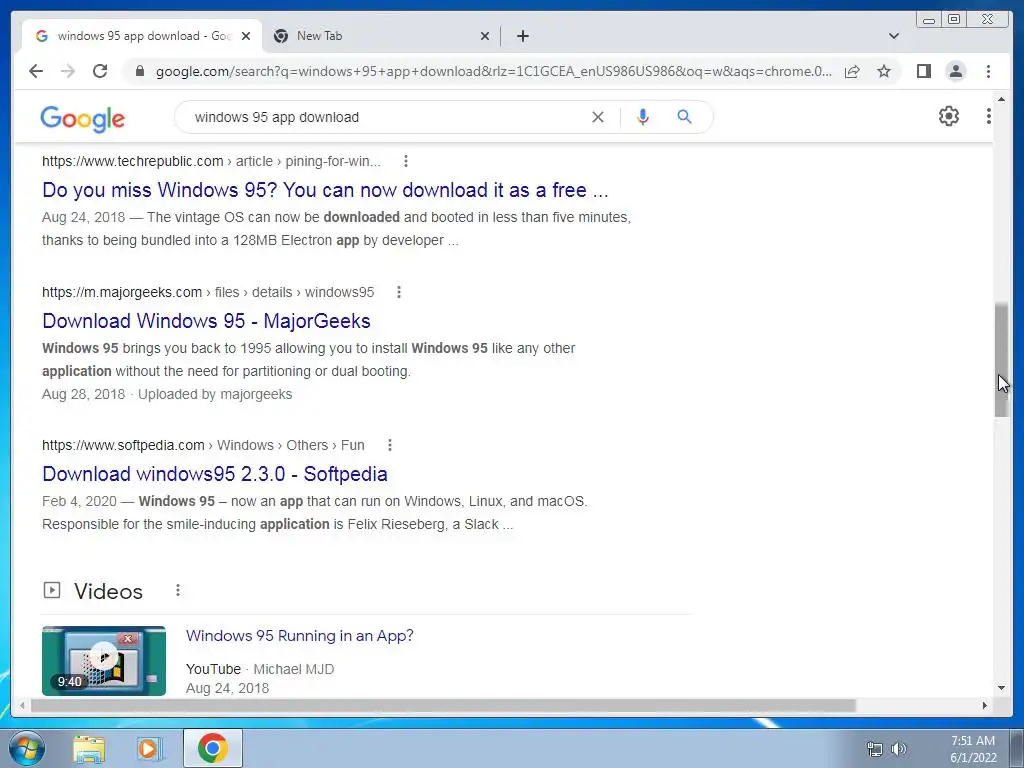Open options for the majorgeeks result
This screenshot has width=1024, height=768.
(399, 293)
